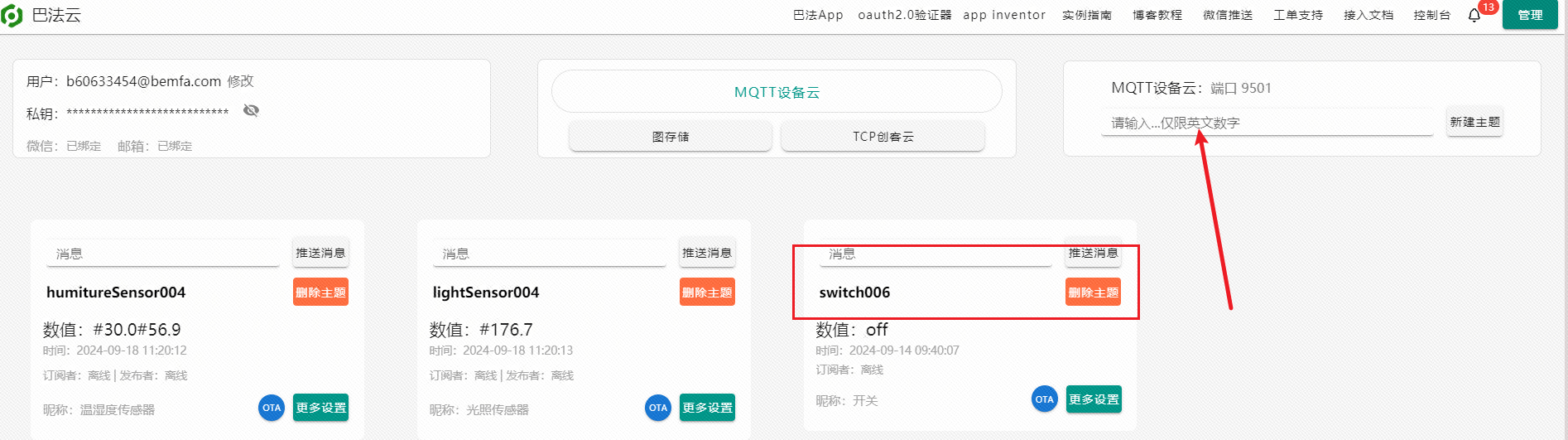1568x440 pixels.
Task: Open the notification bell with 13 alerts
Action: point(1474,16)
